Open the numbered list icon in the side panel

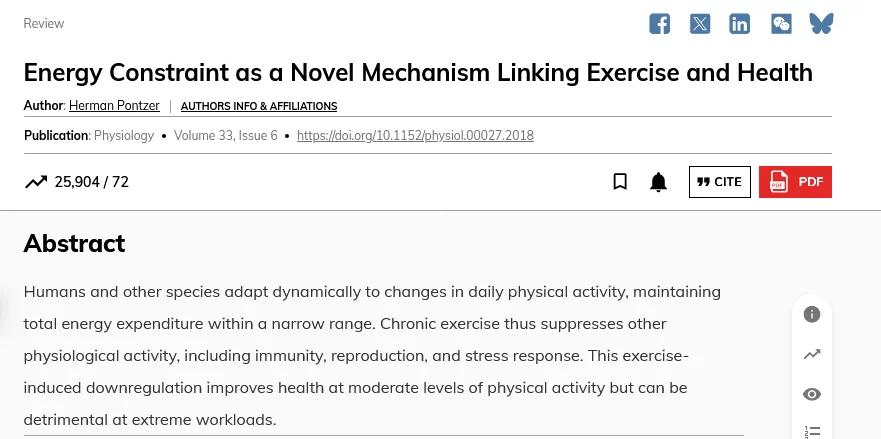tap(812, 432)
